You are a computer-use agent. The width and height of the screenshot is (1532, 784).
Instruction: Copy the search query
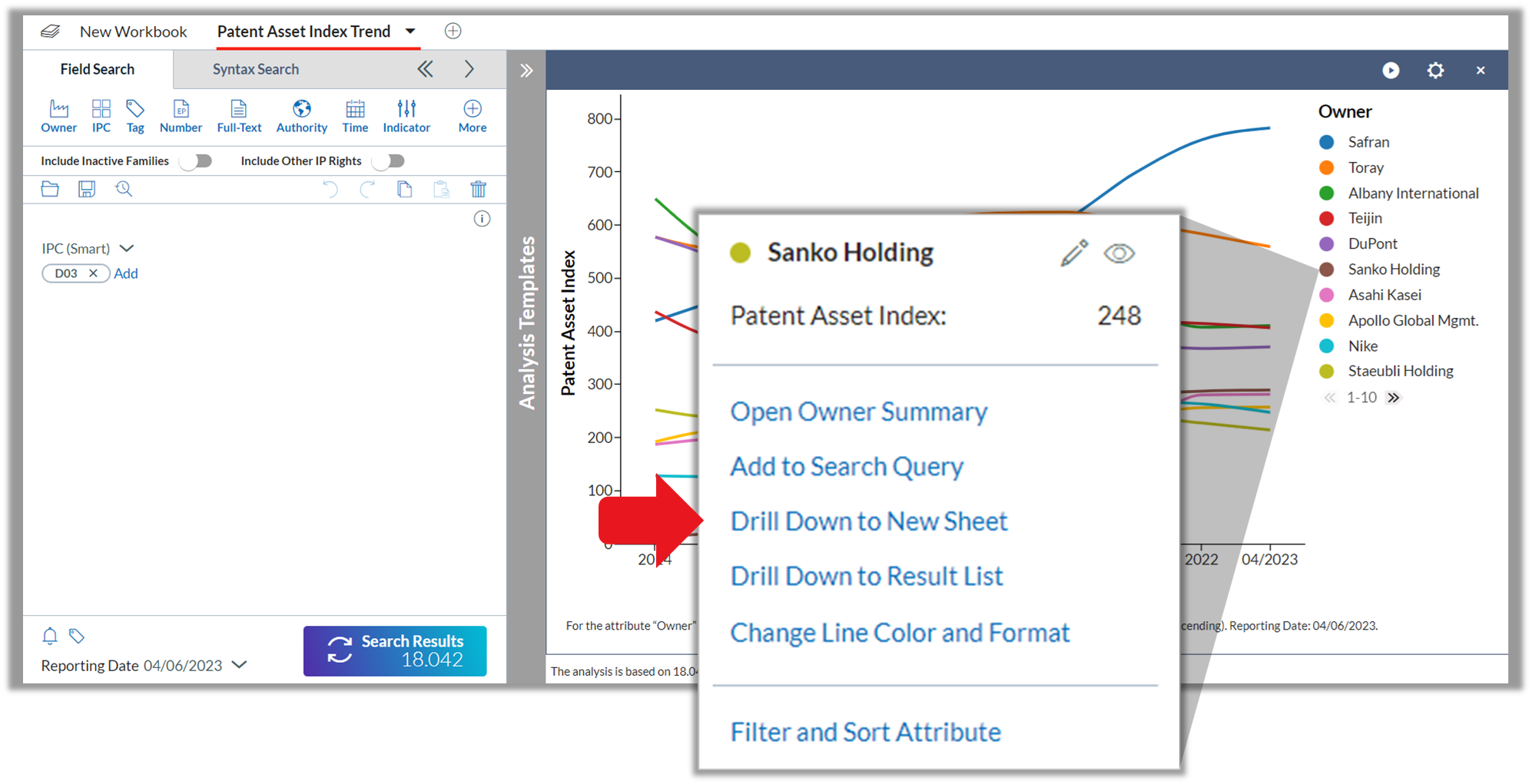click(x=404, y=189)
